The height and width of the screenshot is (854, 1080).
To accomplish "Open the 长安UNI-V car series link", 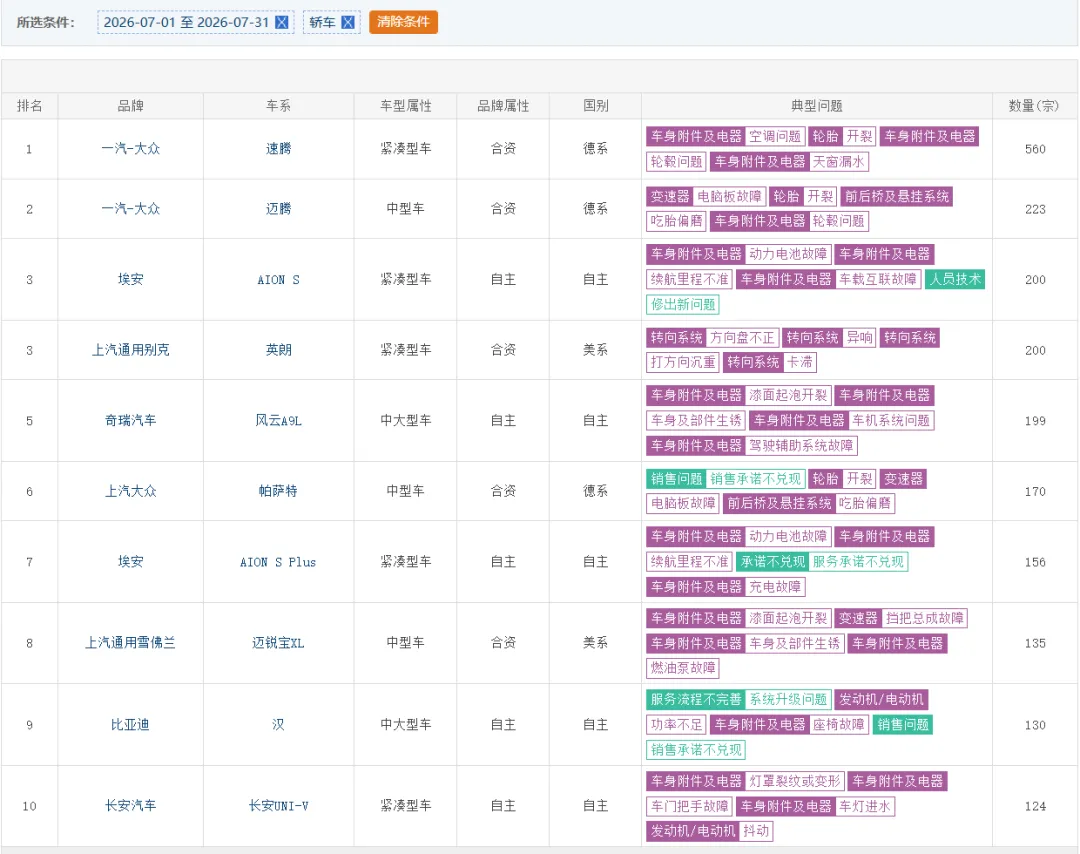I will 278,806.
